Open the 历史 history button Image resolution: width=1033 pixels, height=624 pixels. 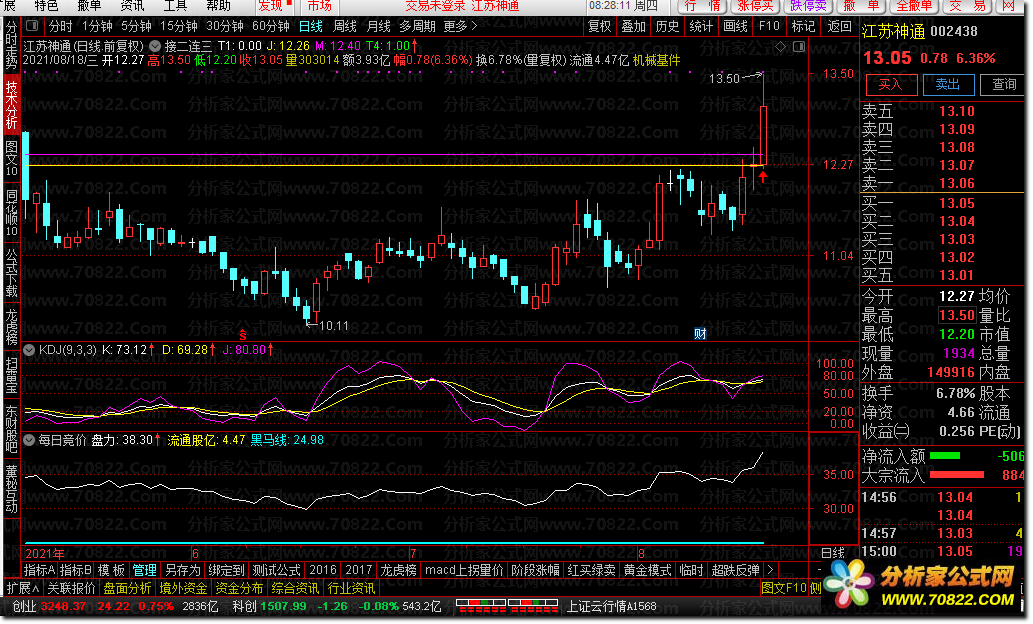[x=667, y=26]
